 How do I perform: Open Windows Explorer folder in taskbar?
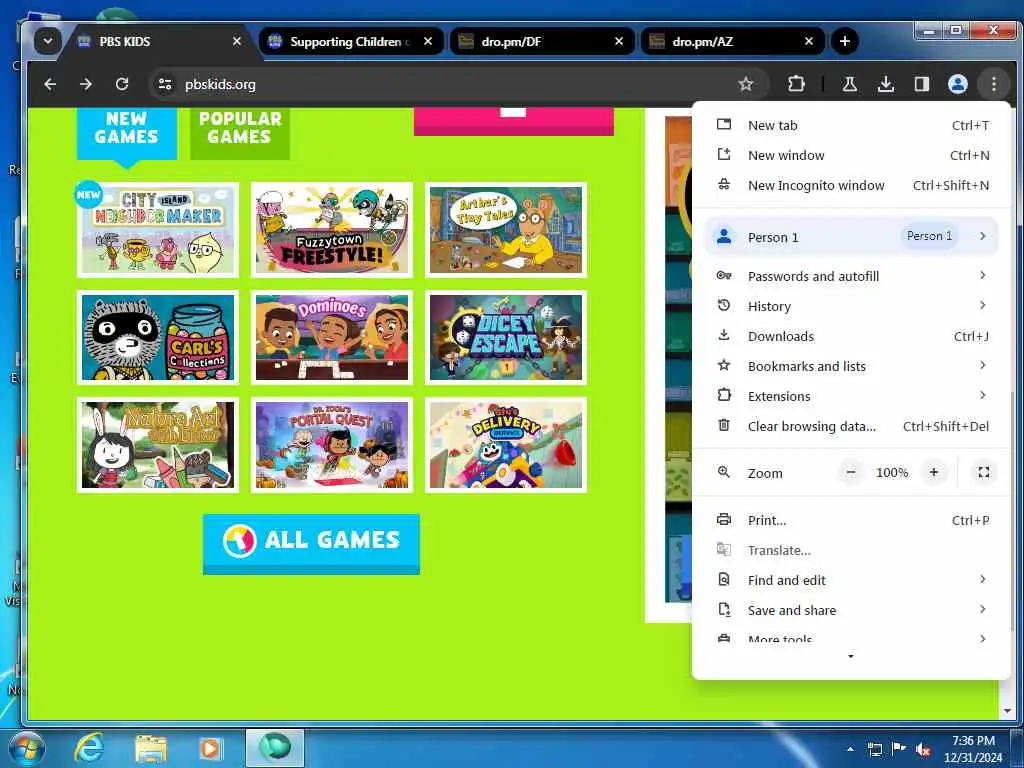click(x=150, y=748)
